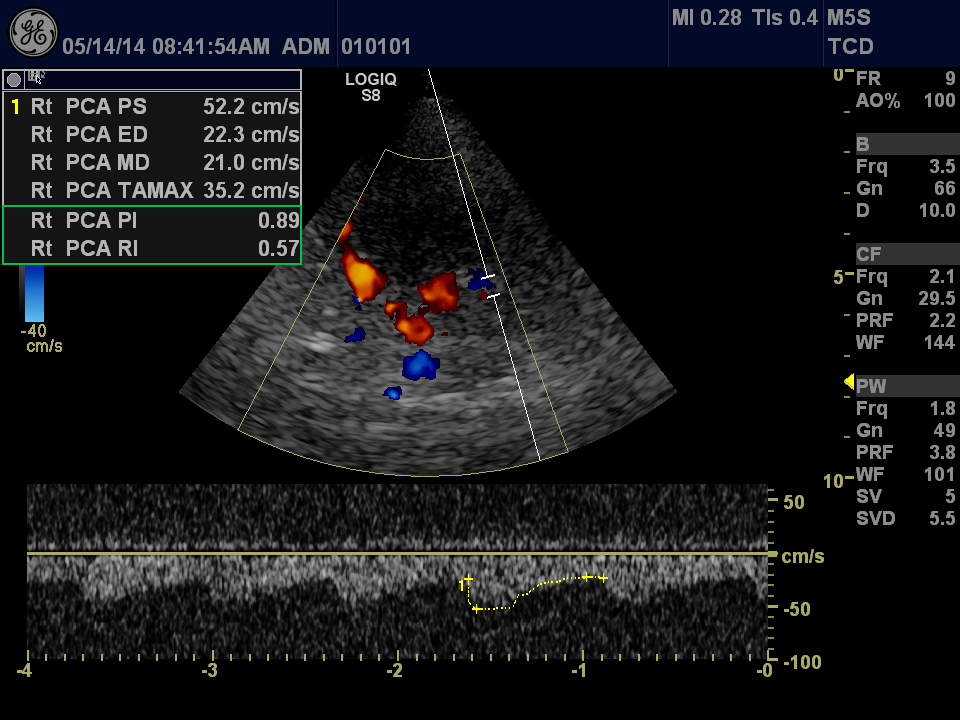
Task: Click the green baseline marker near cm/s
Action: point(769,553)
